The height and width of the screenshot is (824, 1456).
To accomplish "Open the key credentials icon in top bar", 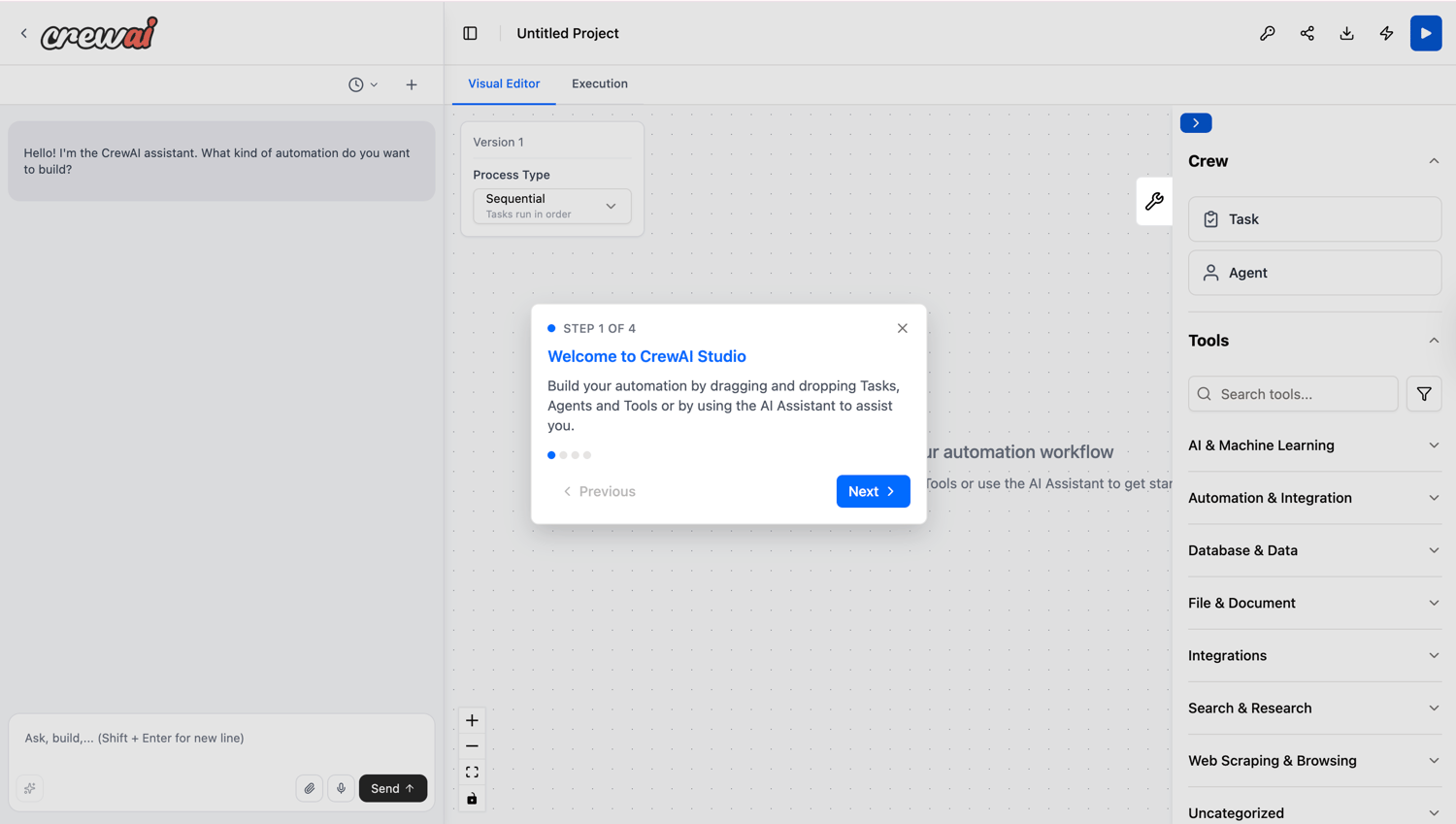I will click(x=1268, y=33).
